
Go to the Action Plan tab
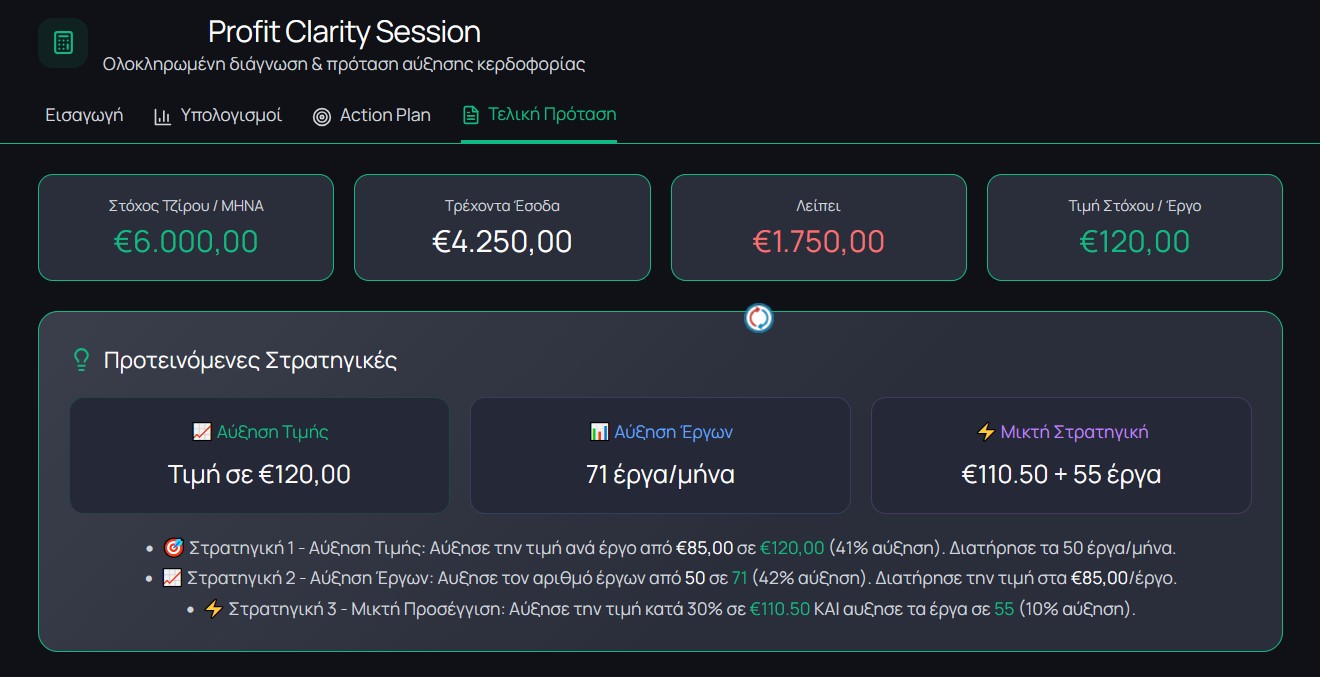385,115
